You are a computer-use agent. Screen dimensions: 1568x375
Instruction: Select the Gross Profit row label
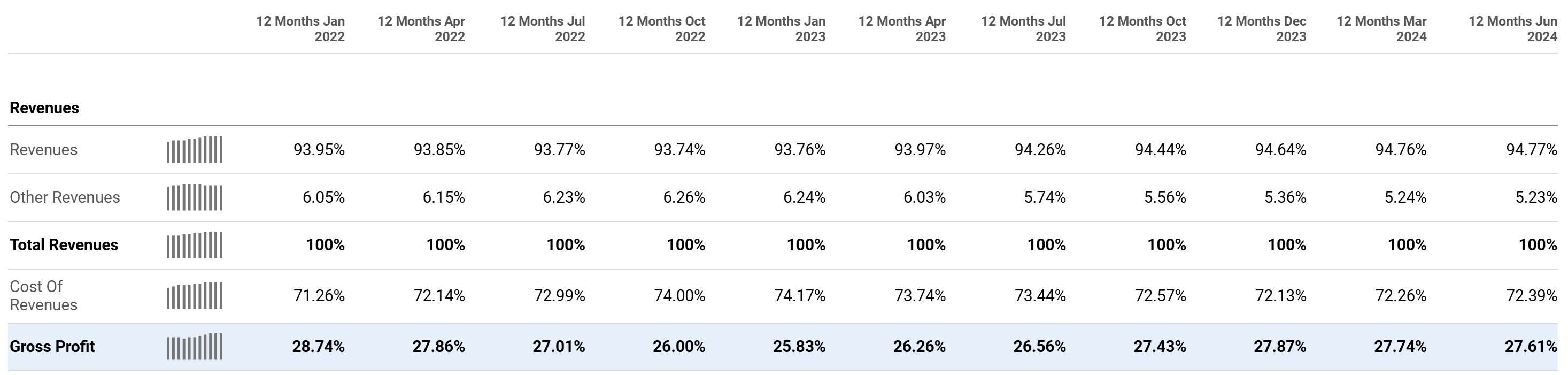coord(52,347)
